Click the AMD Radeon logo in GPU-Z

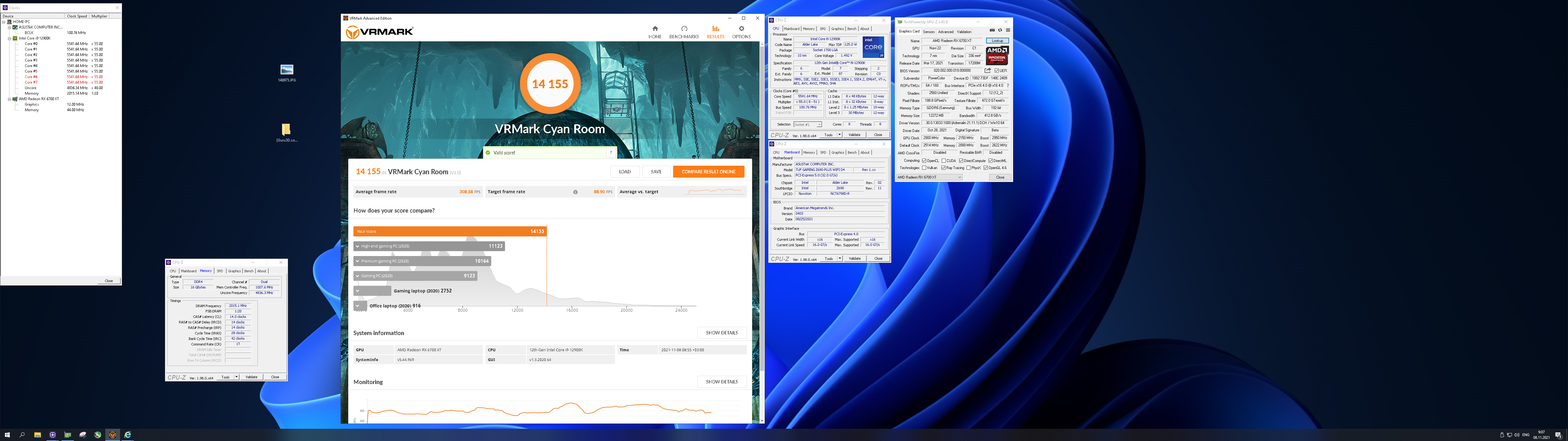point(997,55)
